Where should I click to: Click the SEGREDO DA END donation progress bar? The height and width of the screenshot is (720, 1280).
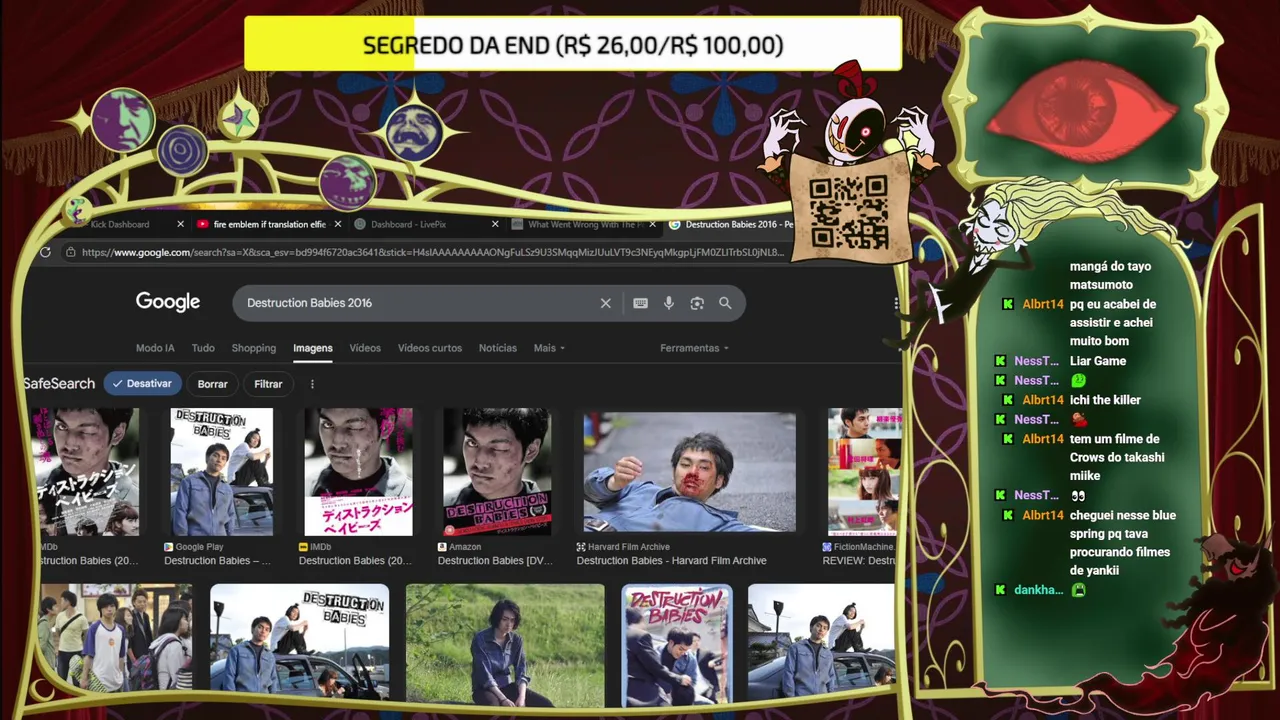pyautogui.click(x=573, y=45)
